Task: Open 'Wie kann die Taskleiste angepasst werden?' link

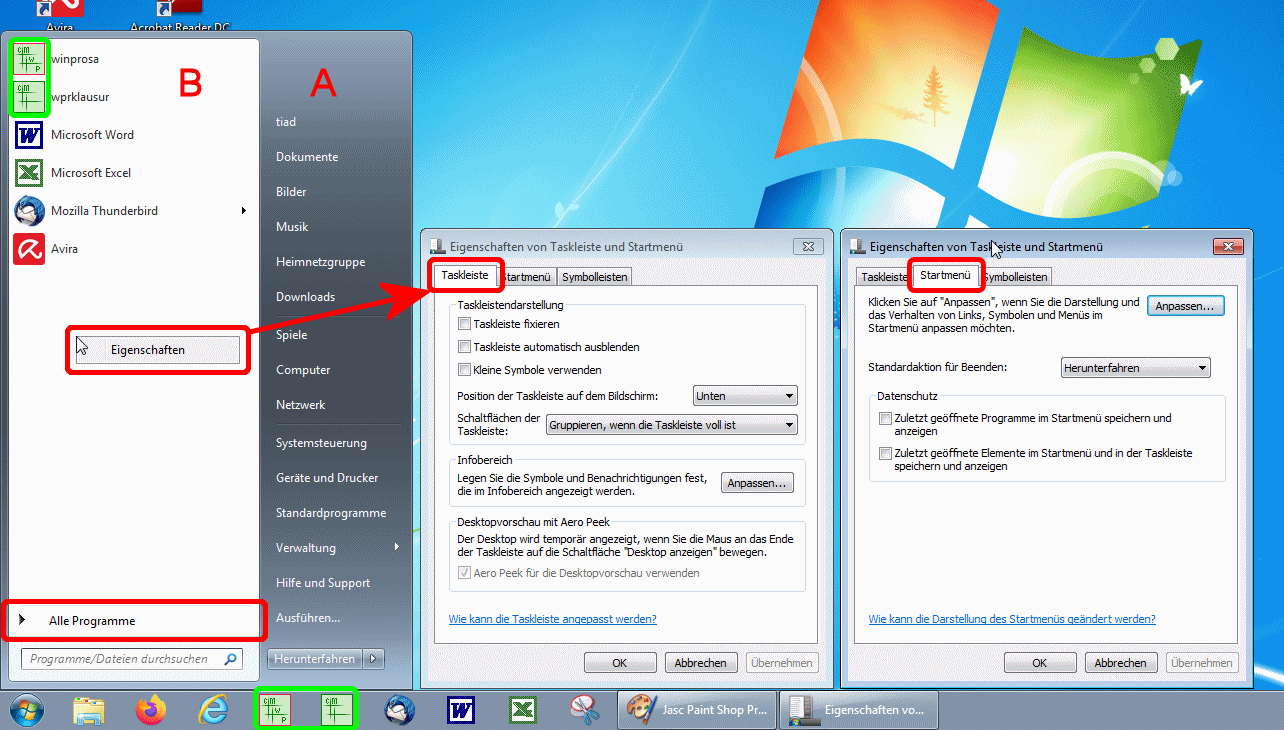Action: coord(552,619)
